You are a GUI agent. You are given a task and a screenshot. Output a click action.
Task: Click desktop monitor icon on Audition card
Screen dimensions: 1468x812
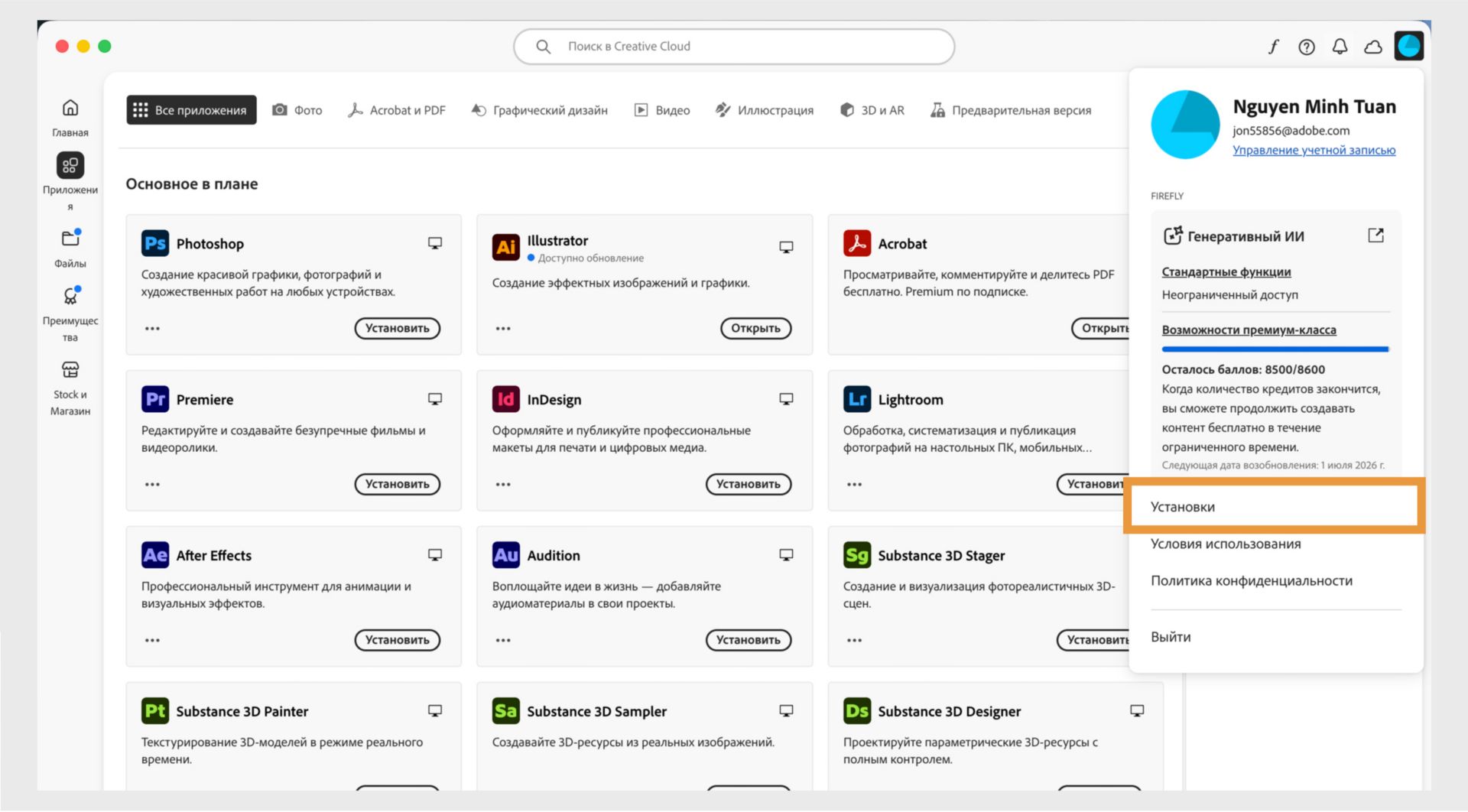(x=786, y=555)
